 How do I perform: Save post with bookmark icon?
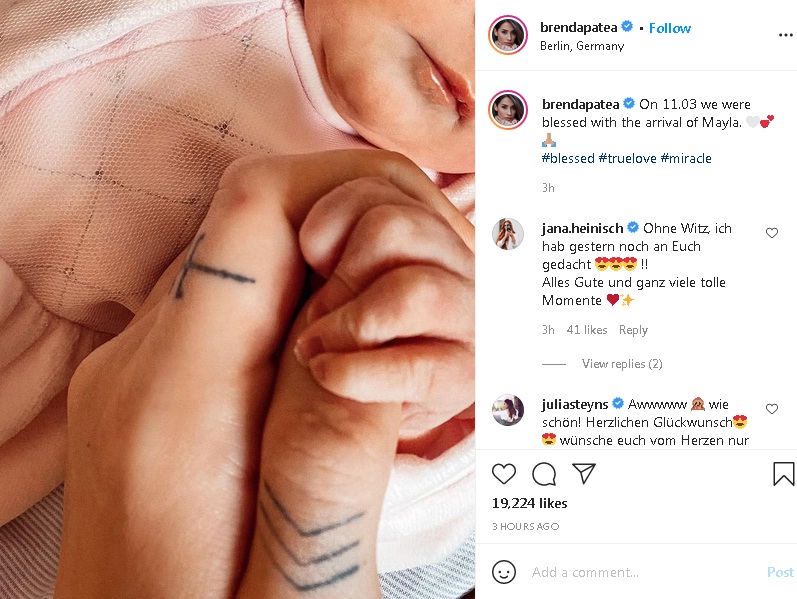pyautogui.click(x=783, y=473)
